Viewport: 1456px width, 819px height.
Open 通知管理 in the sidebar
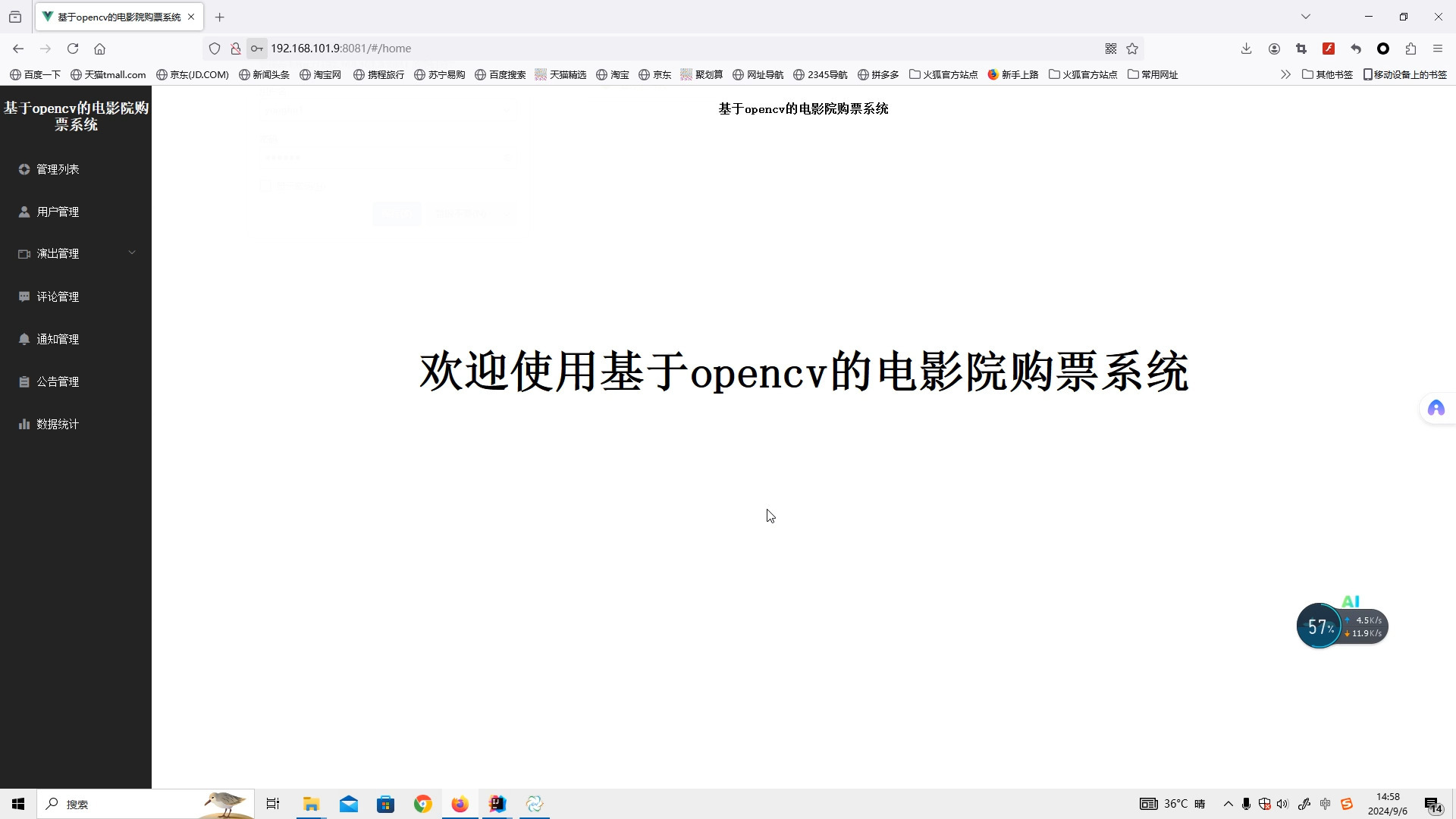[76, 339]
